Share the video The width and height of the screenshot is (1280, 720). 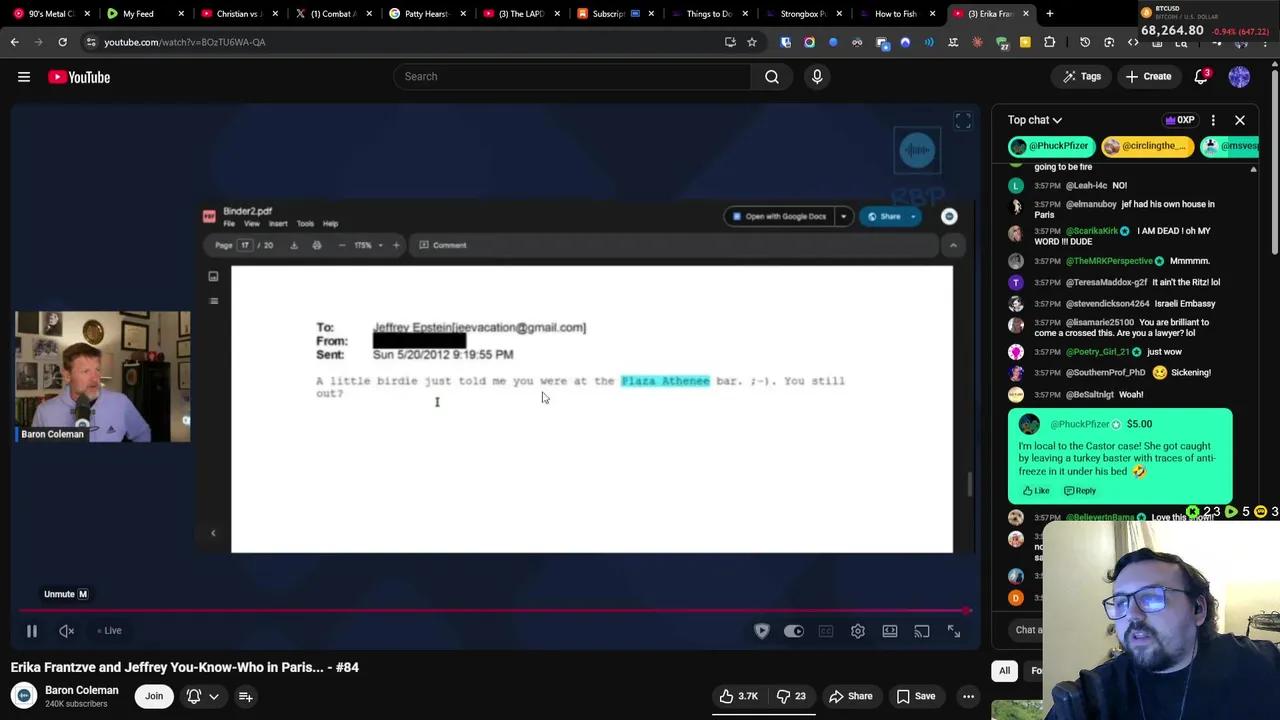coord(850,696)
